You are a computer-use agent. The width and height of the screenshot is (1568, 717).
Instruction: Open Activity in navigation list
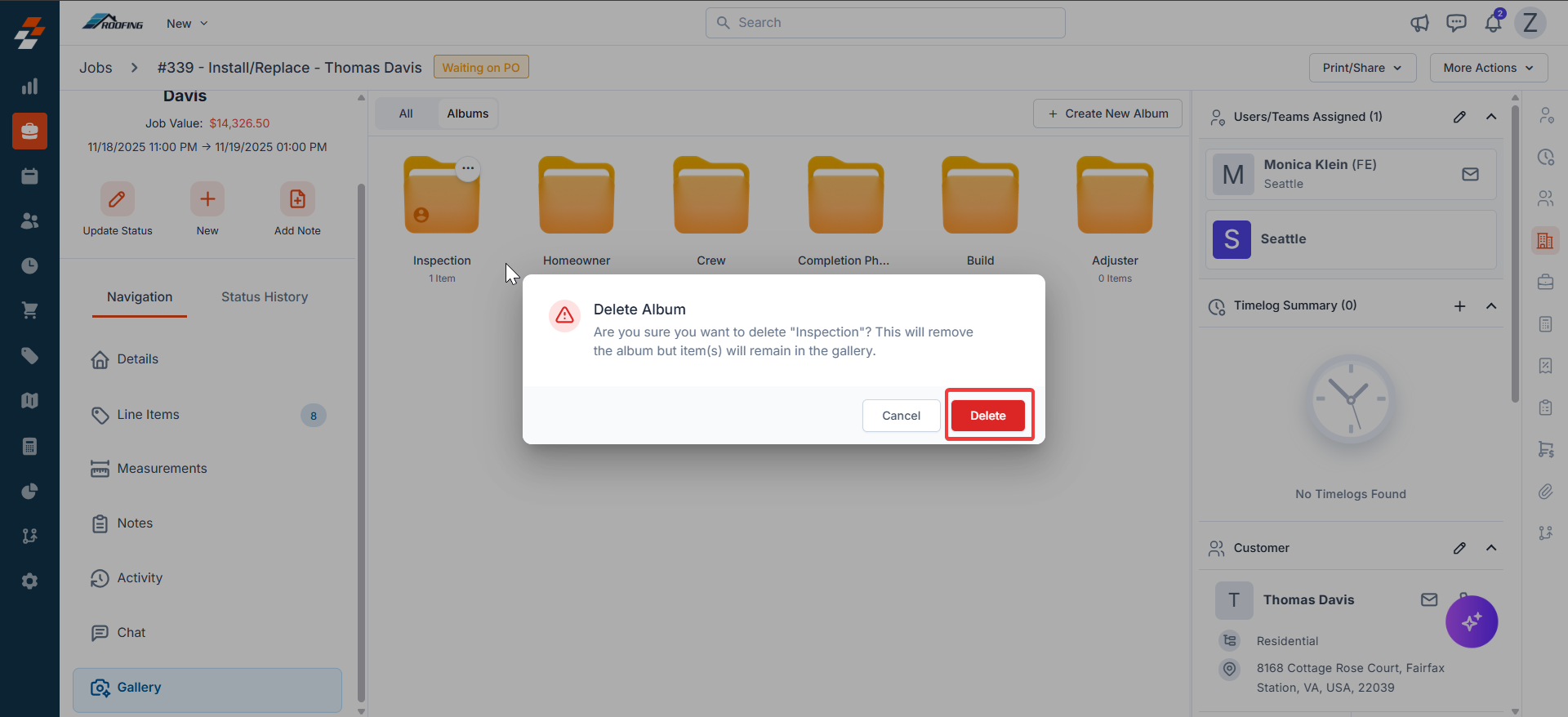[x=207, y=578]
